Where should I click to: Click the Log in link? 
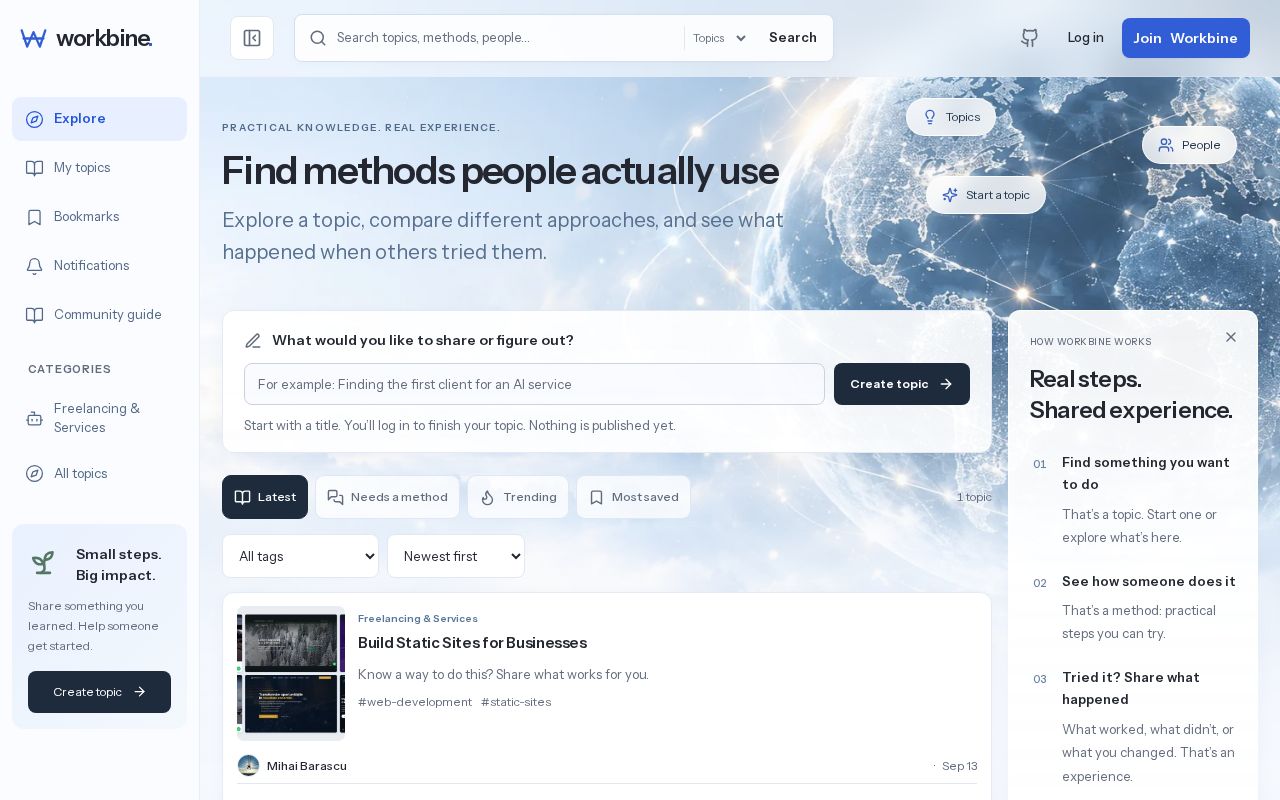pyautogui.click(x=1085, y=38)
